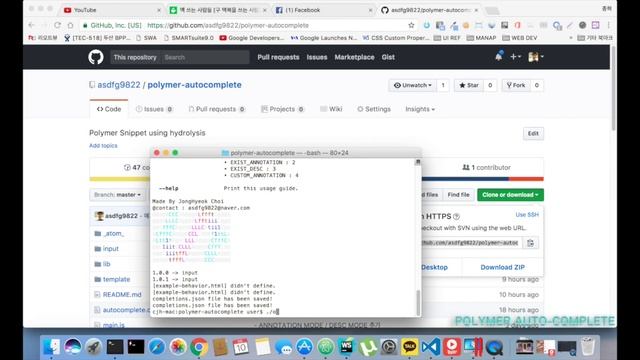Open WebStorm in the Dock
Viewport: 640px width, 360px height.
[347, 347]
